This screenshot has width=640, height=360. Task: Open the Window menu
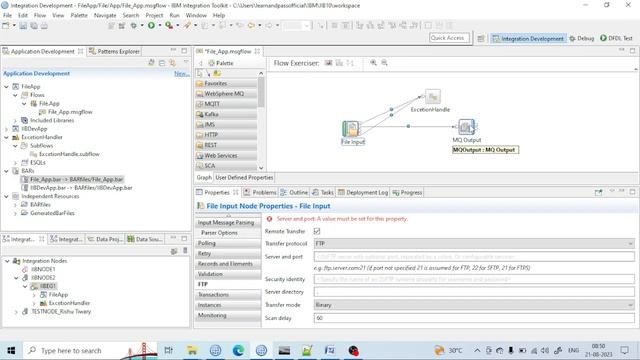[x=196, y=15]
